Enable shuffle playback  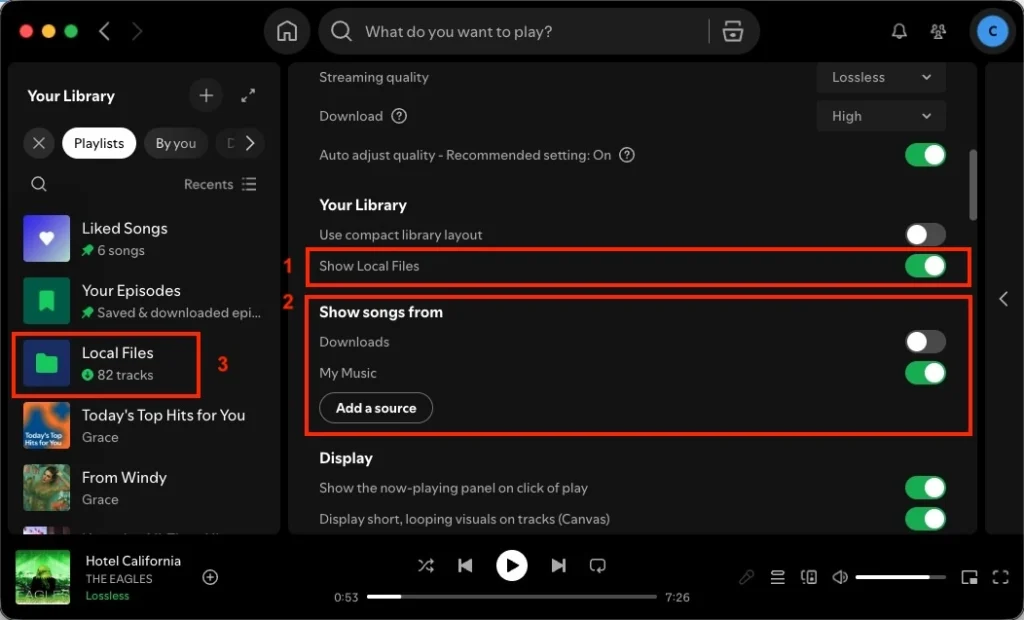point(425,565)
